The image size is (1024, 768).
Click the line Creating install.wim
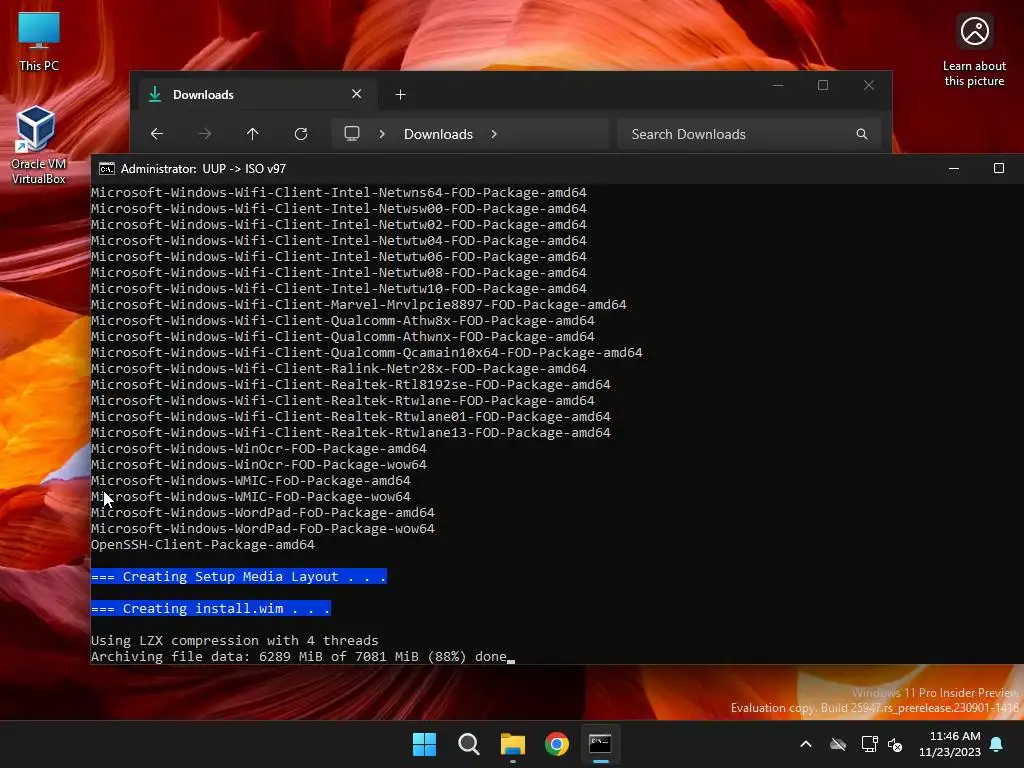tap(210, 608)
